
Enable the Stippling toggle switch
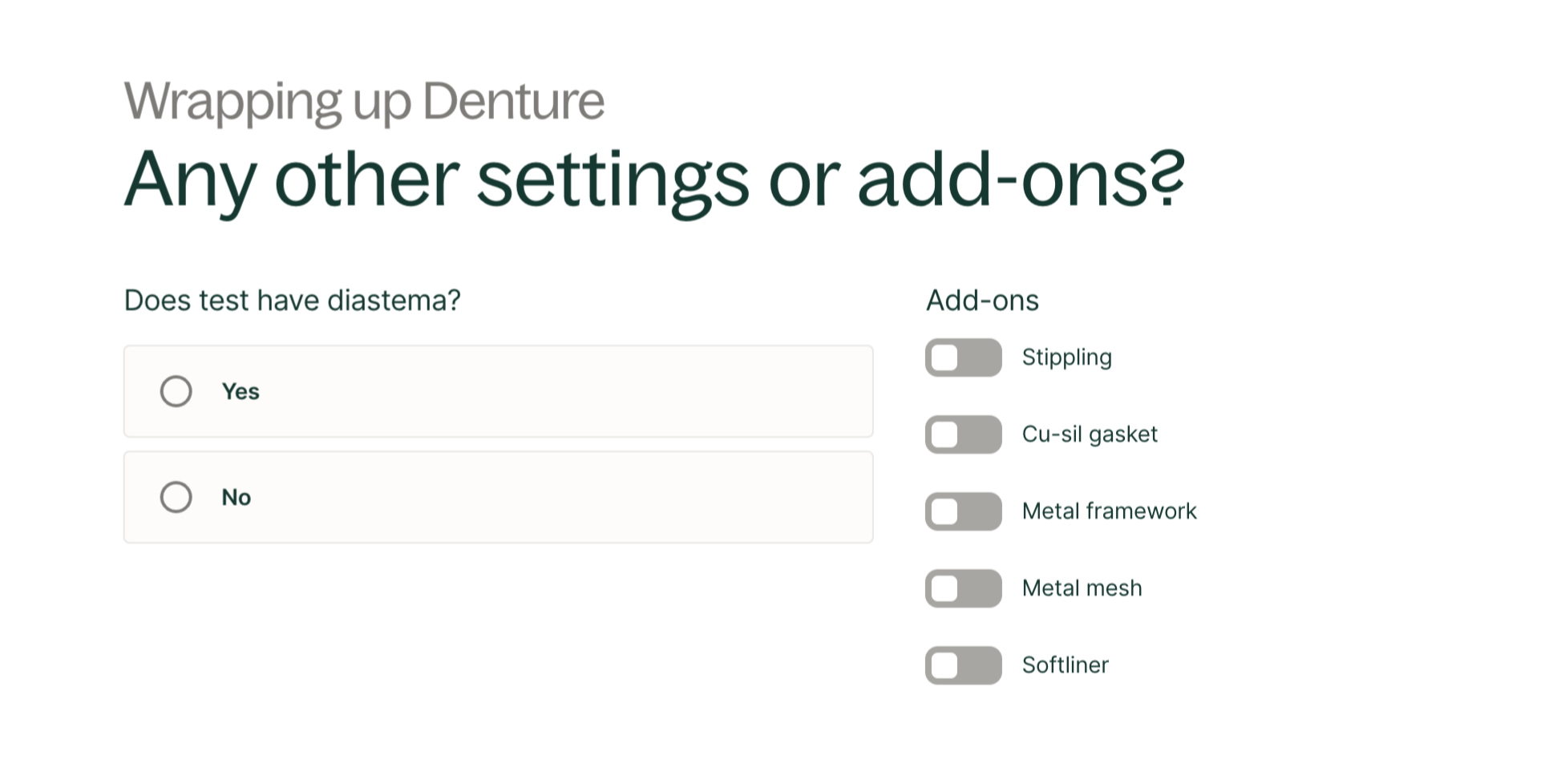pos(963,358)
